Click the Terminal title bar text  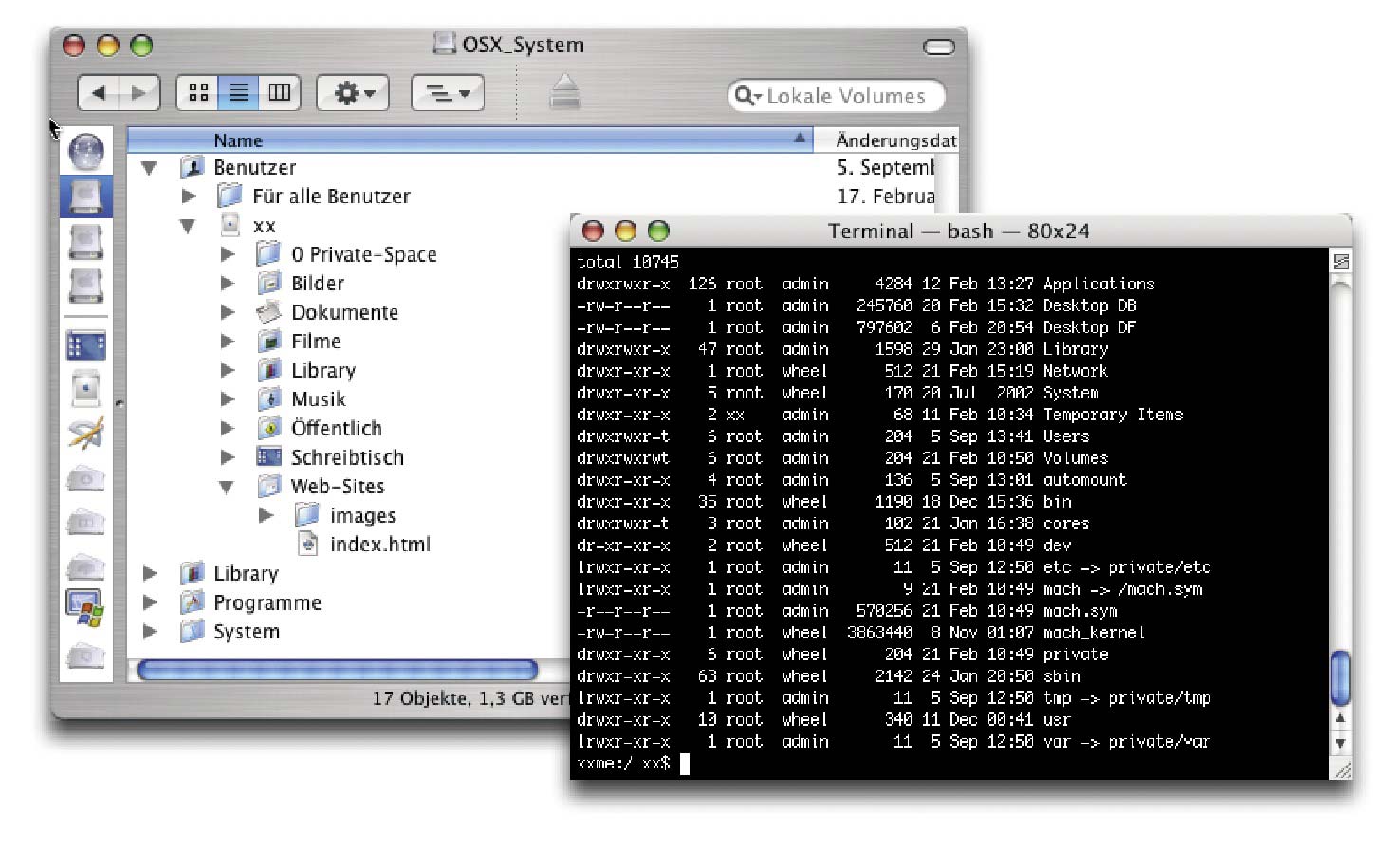[958, 231]
